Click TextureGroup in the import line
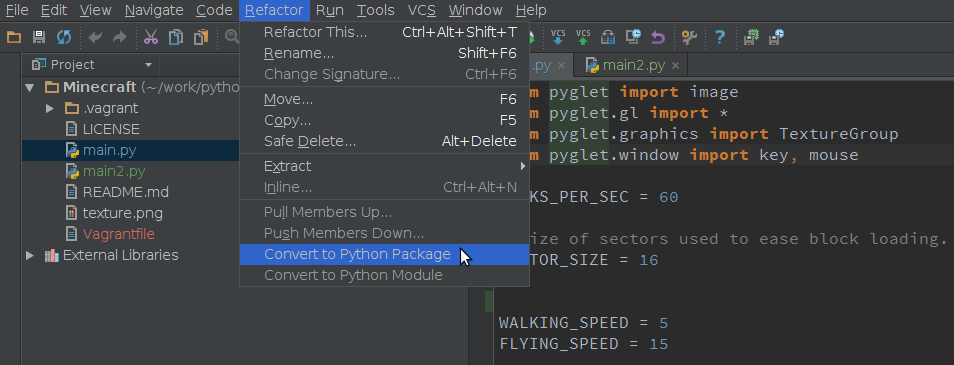This screenshot has height=365, width=954. coord(838,134)
